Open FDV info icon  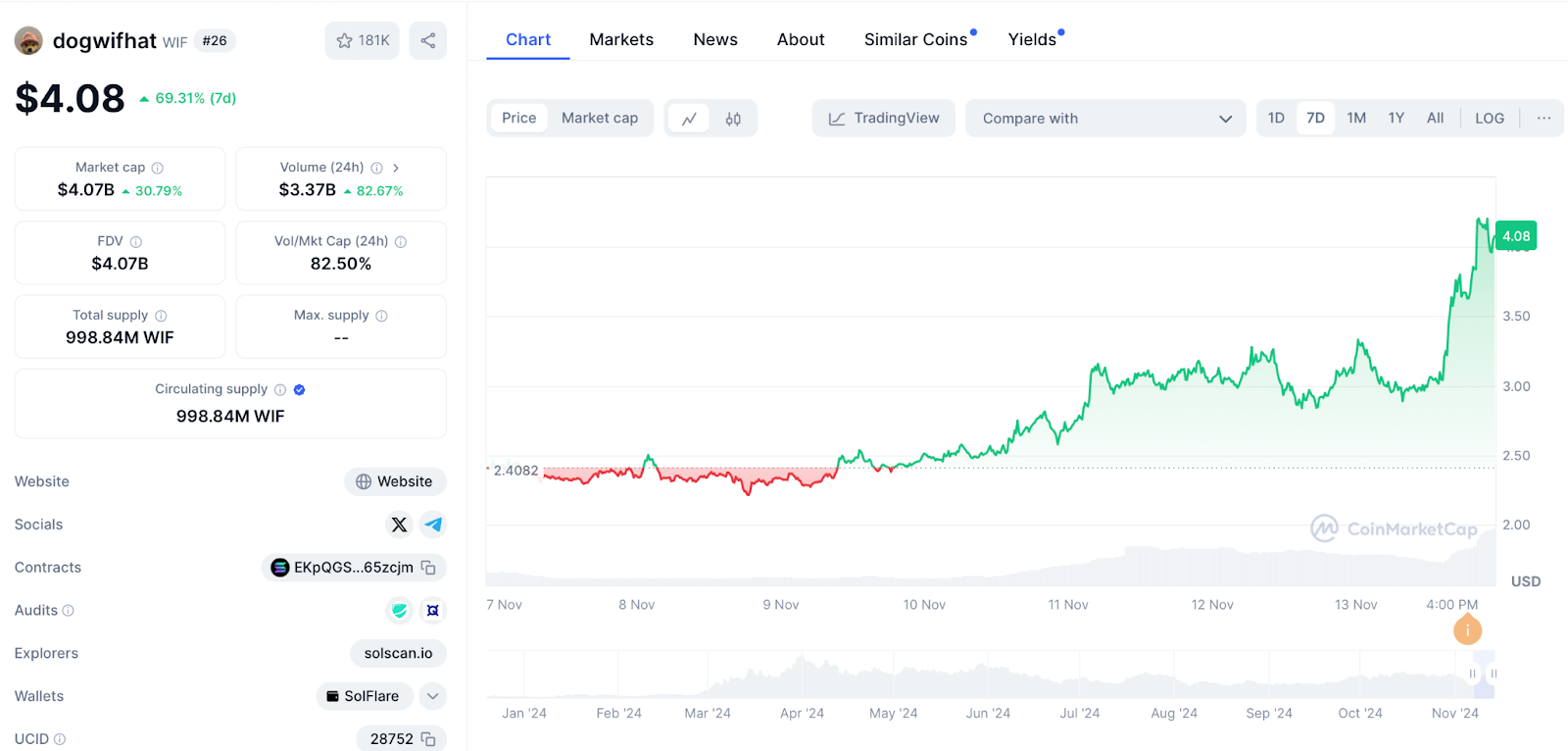(136, 241)
